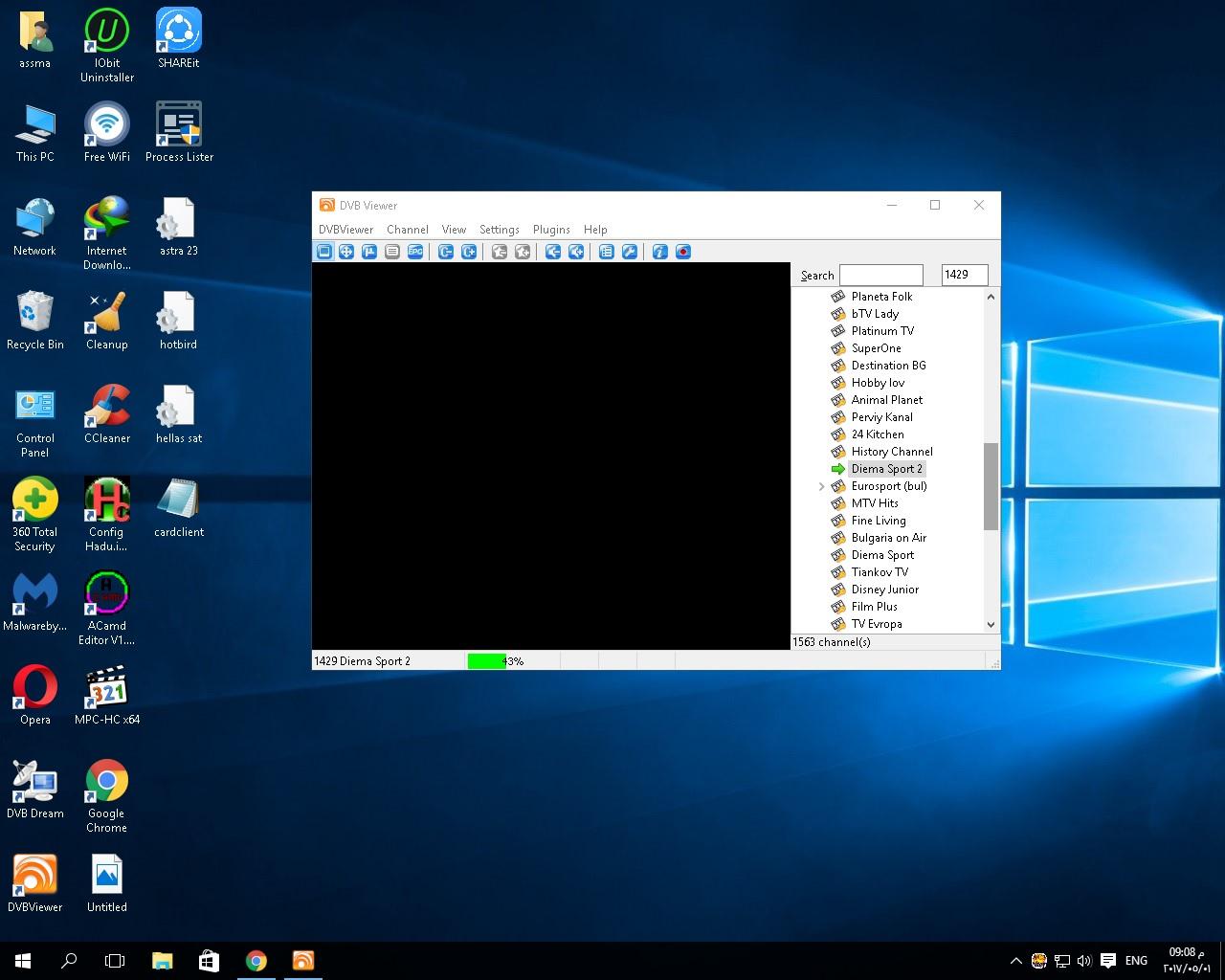Click the channel list scroll down arrow

point(991,624)
